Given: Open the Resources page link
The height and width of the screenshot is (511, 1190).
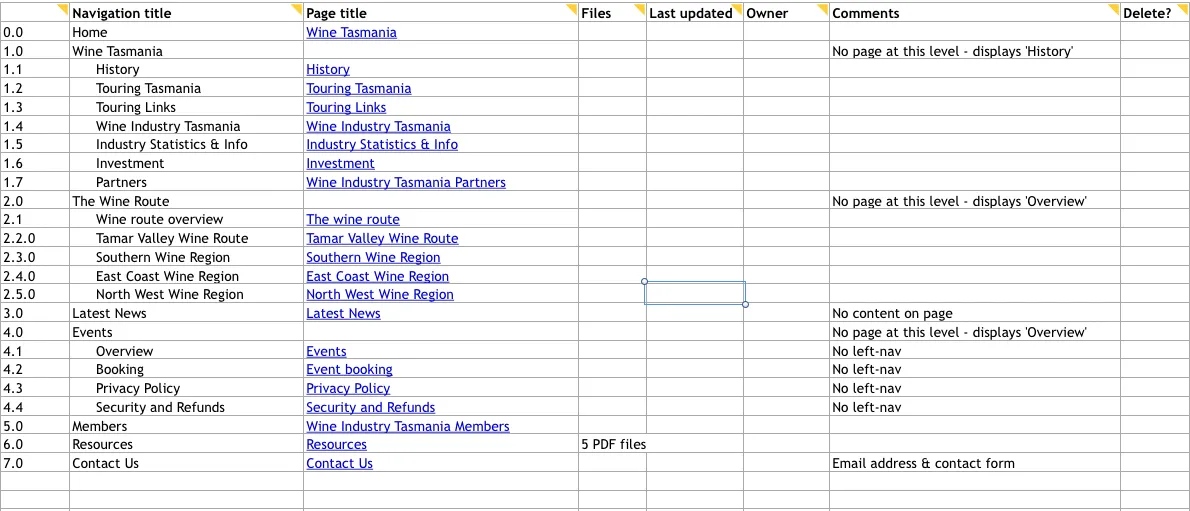Looking at the screenshot, I should pos(336,445).
